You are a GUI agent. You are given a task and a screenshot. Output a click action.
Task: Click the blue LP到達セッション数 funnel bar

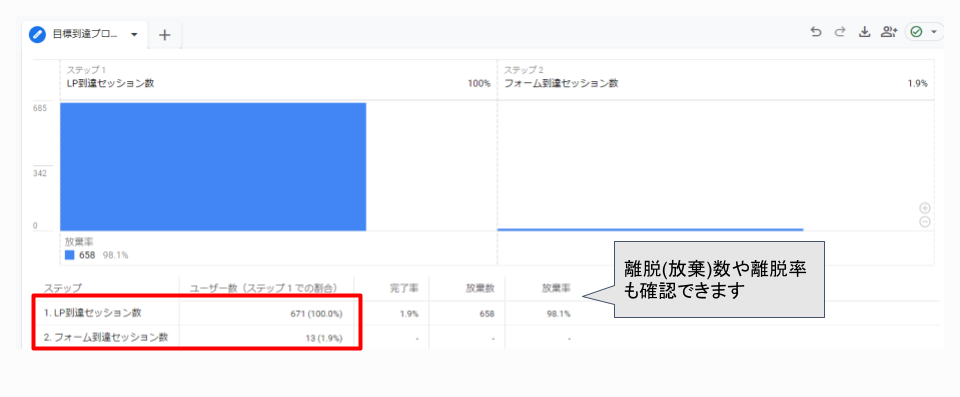(213, 167)
